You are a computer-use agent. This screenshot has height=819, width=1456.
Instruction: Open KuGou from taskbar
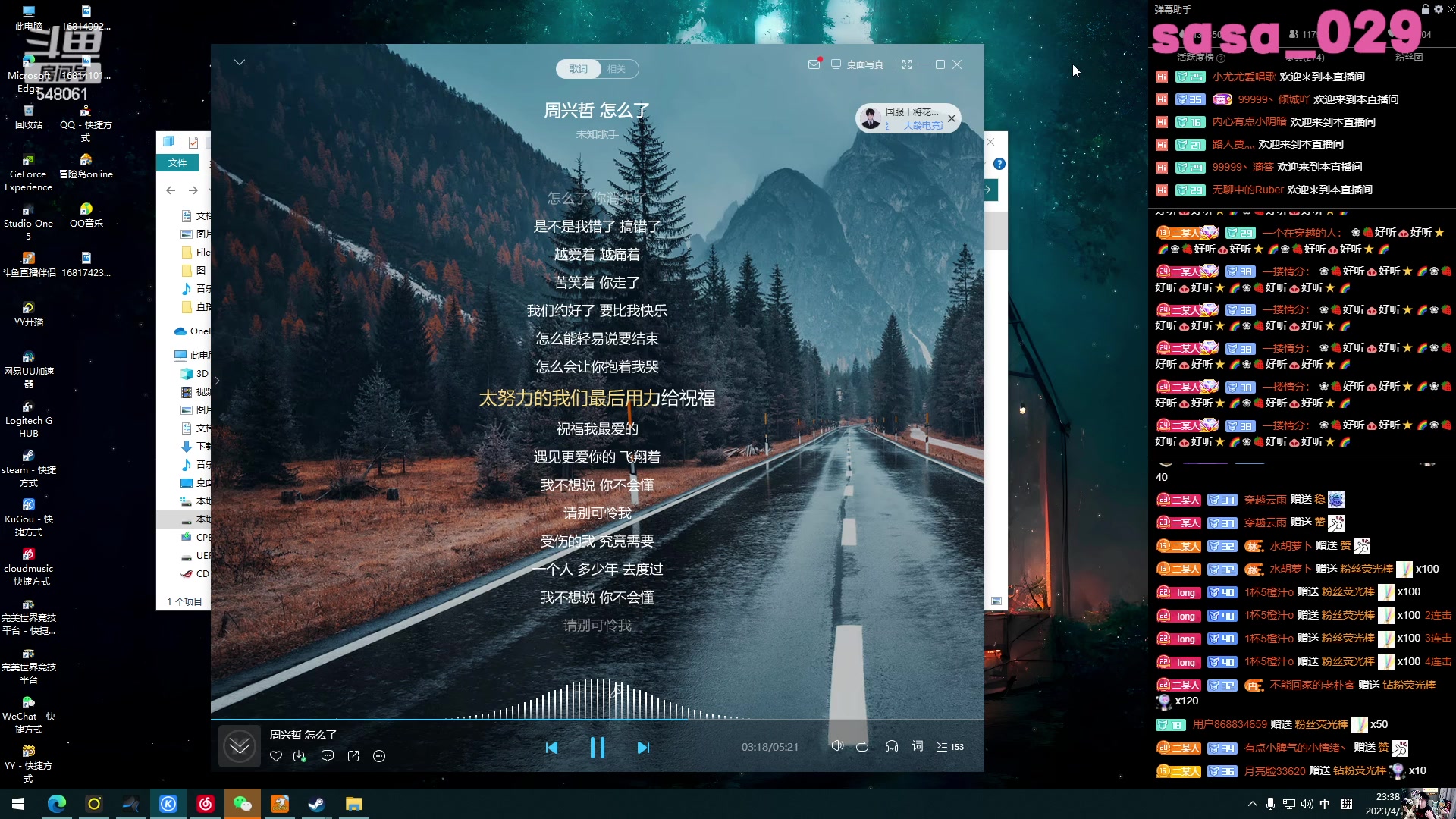coord(168,804)
